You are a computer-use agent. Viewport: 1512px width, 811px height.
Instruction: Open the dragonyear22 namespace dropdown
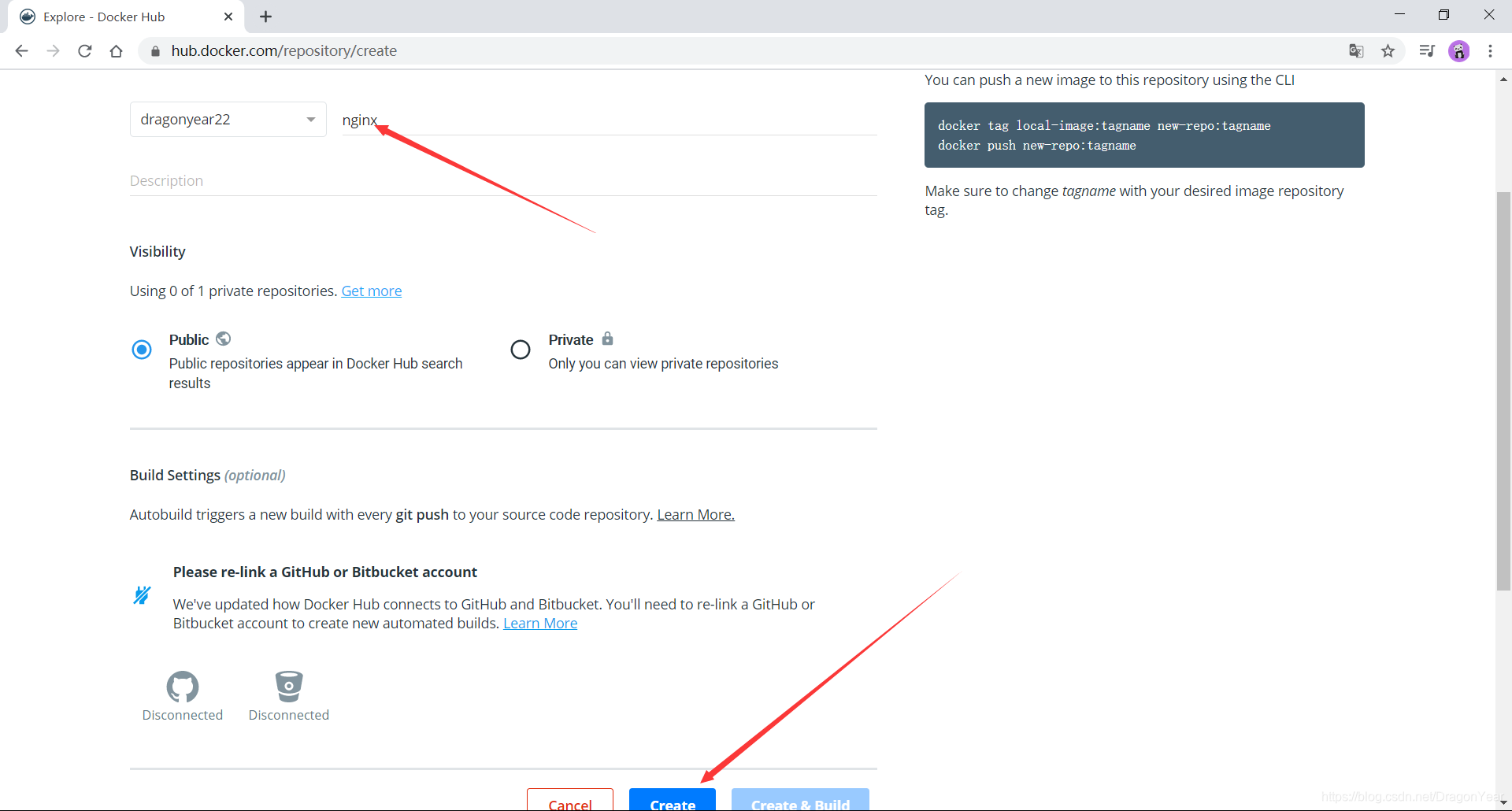tap(228, 120)
